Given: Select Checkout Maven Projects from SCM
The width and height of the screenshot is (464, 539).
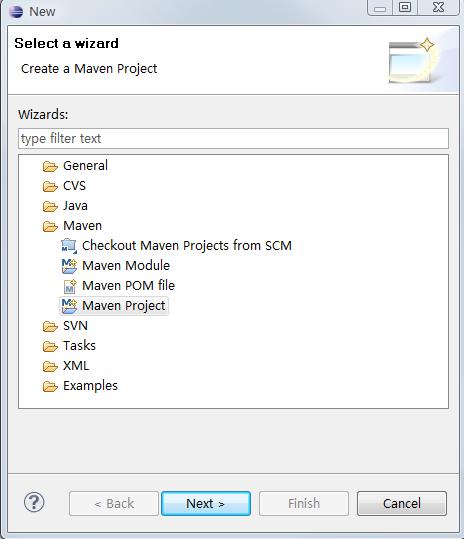Looking at the screenshot, I should coord(187,245).
